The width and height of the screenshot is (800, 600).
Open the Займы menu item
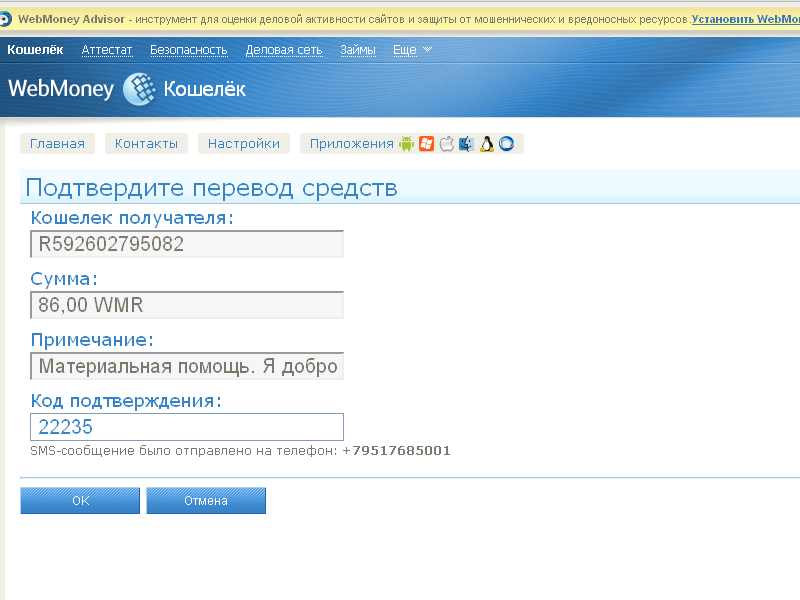[358, 50]
